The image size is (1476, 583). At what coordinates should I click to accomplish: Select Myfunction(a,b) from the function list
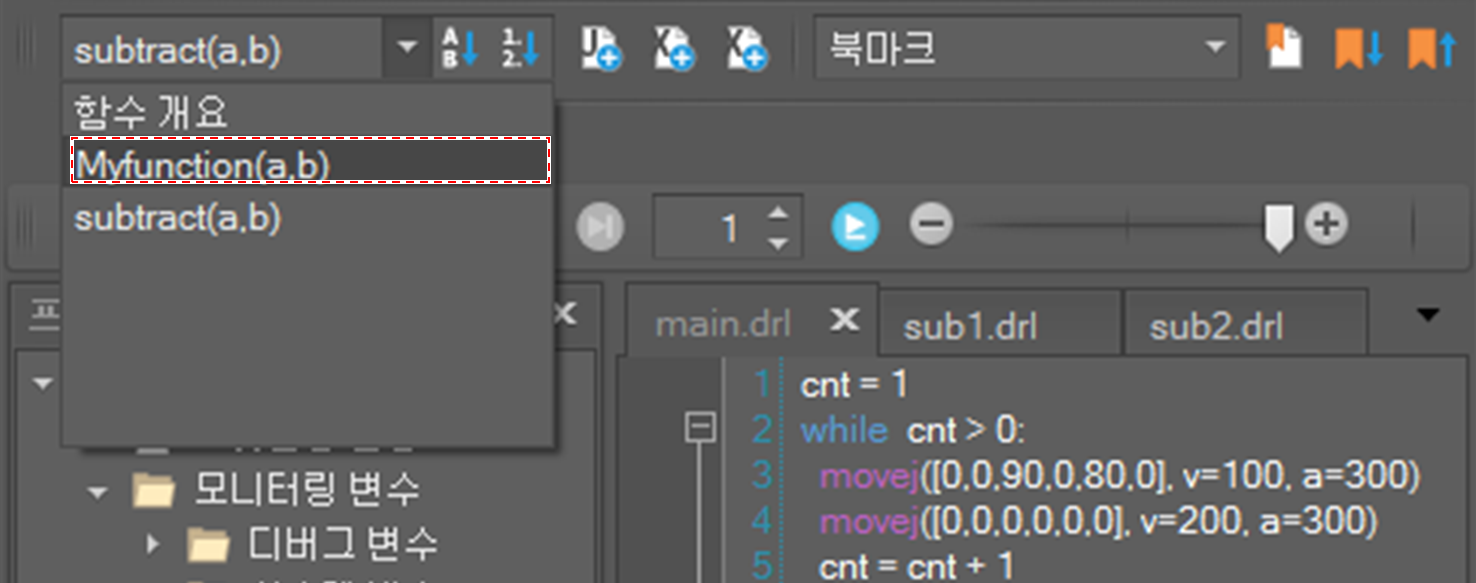pyautogui.click(x=309, y=164)
